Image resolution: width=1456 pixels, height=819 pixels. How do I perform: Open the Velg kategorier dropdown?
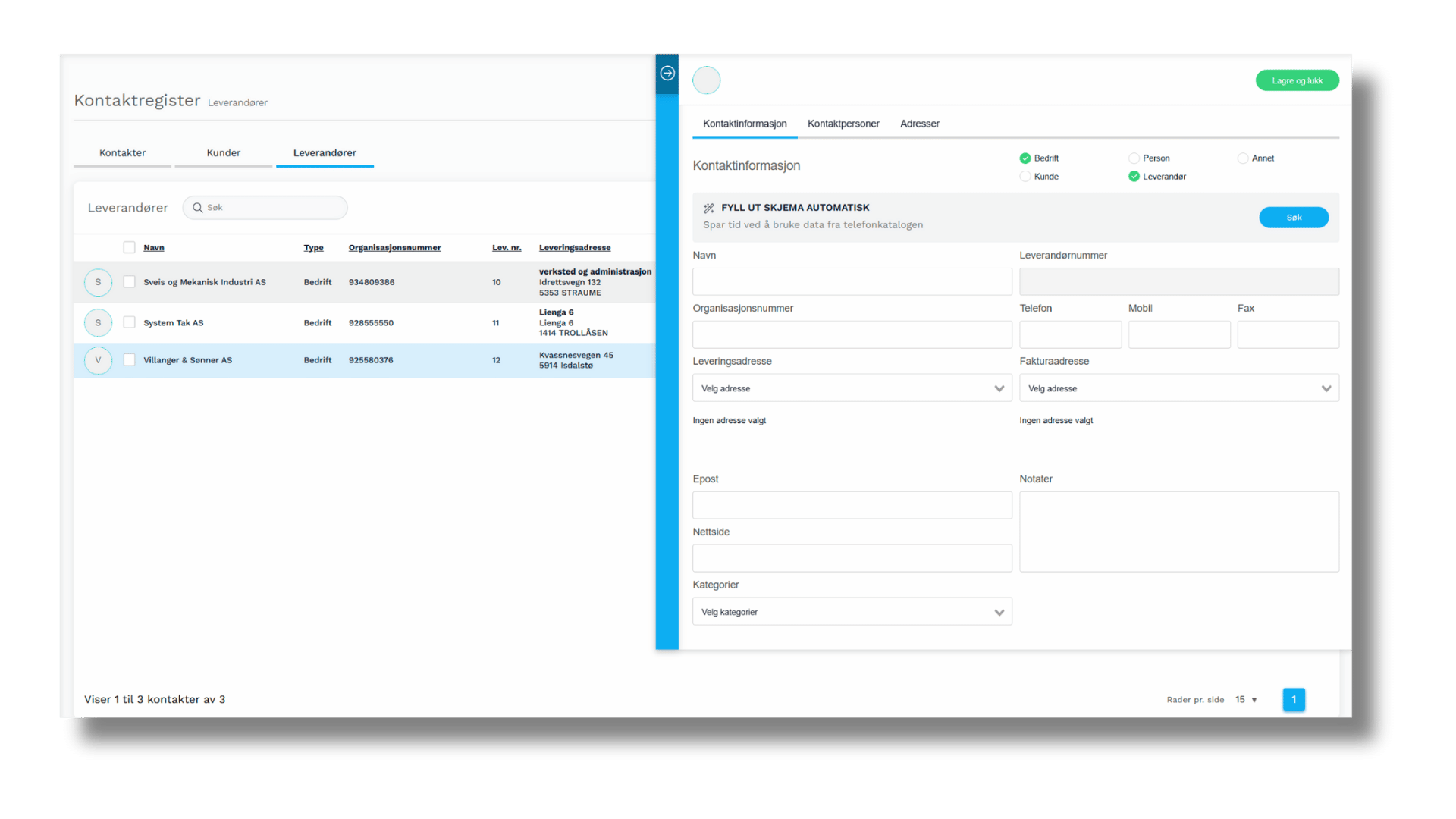pyautogui.click(x=852, y=612)
